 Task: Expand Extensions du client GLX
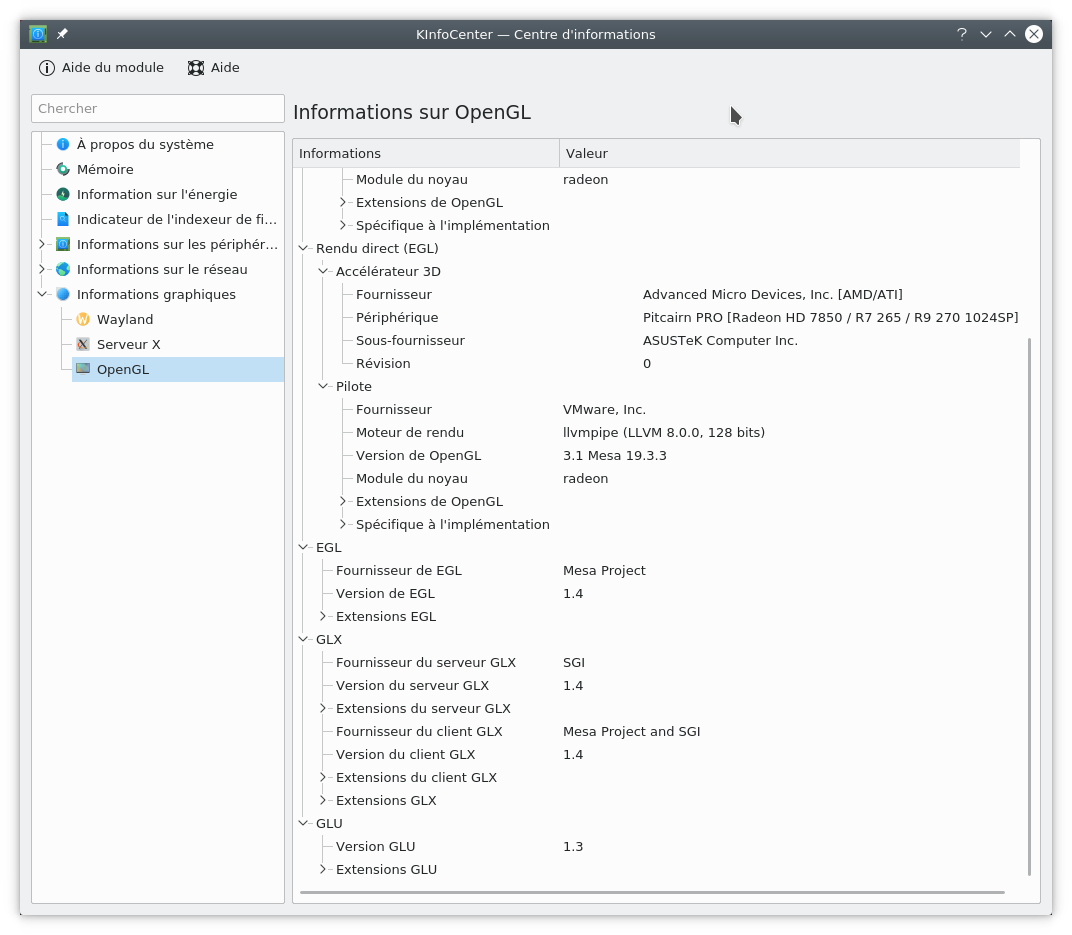323,777
